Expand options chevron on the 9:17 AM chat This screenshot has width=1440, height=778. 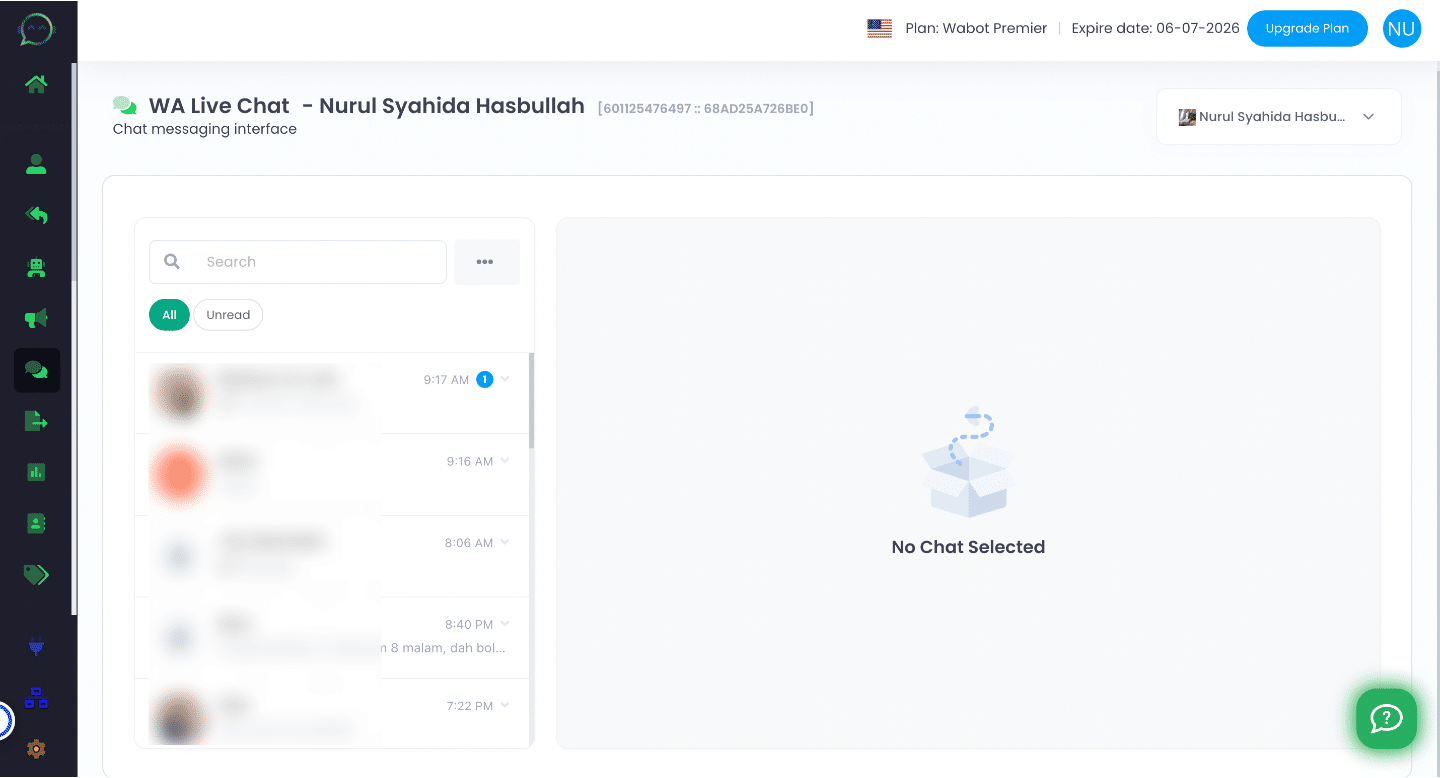[x=505, y=379]
